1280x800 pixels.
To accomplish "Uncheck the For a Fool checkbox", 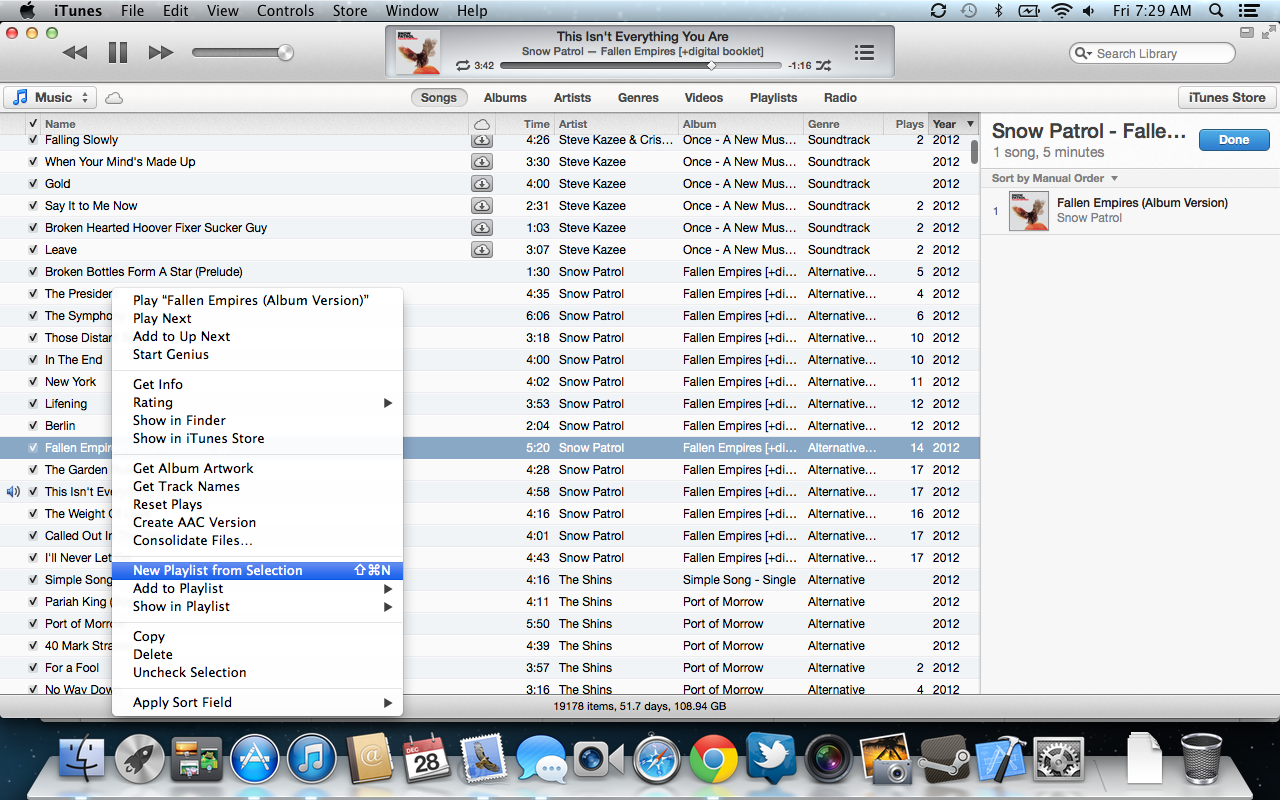I will point(34,668).
